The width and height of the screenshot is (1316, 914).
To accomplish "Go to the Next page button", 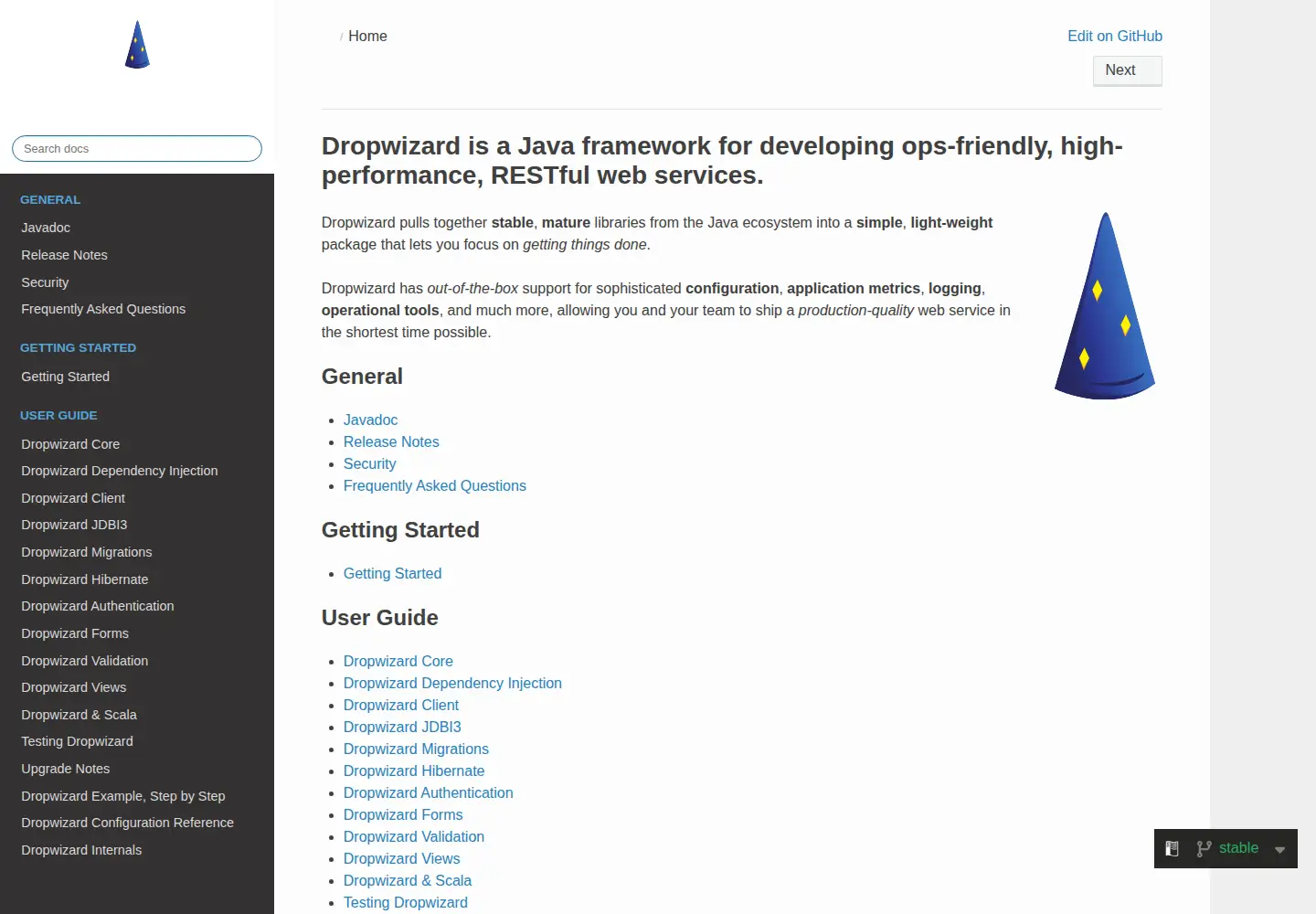I will pos(1128,70).
